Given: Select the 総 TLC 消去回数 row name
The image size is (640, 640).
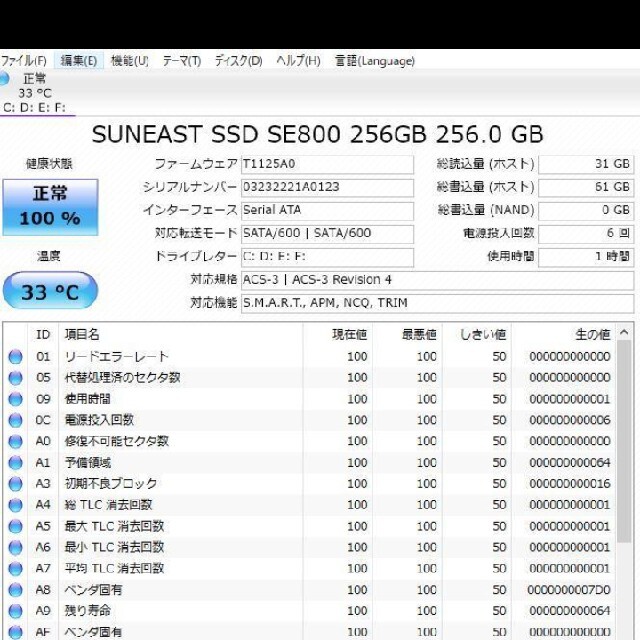Looking at the screenshot, I should (108, 505).
